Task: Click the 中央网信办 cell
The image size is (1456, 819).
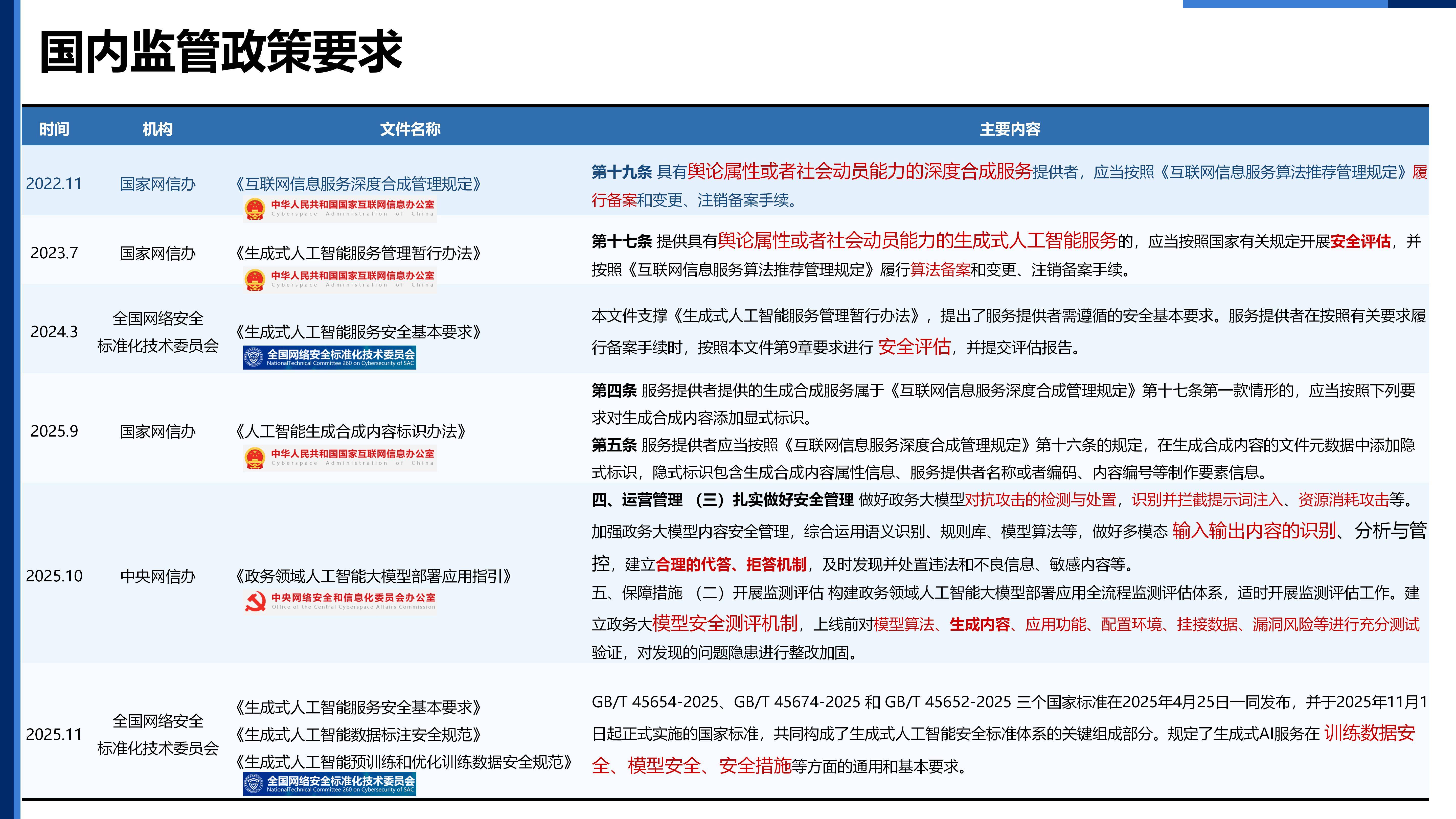Action: [158, 576]
